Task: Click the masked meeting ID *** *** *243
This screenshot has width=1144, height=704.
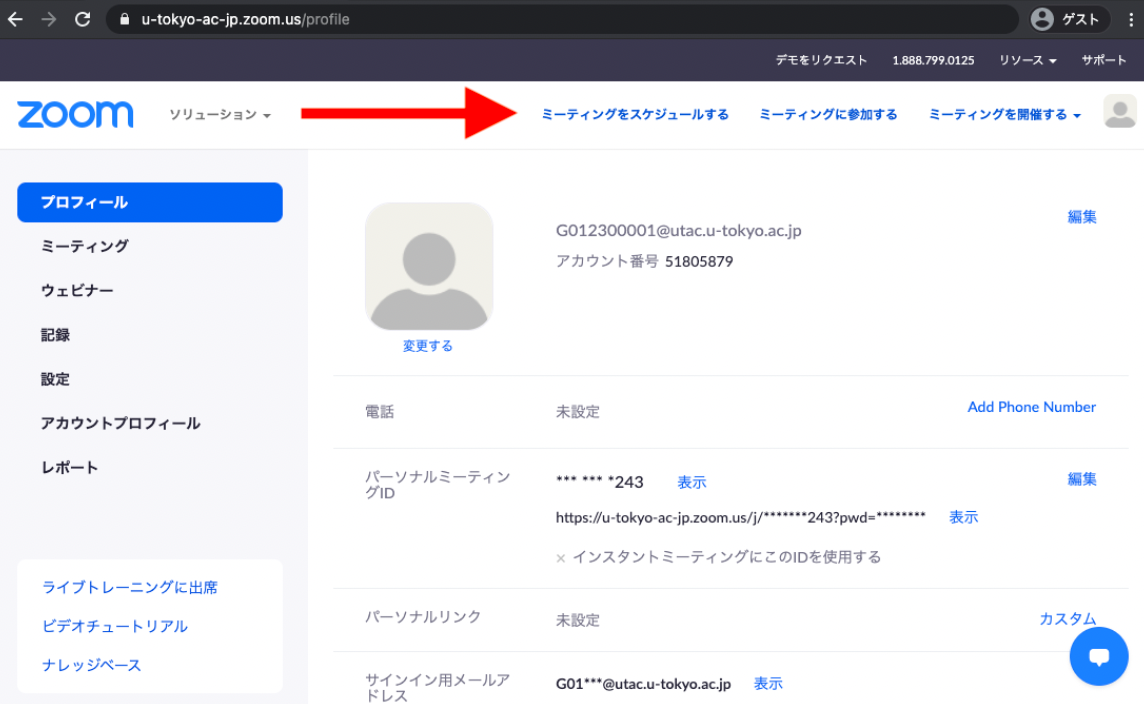Action: [600, 482]
